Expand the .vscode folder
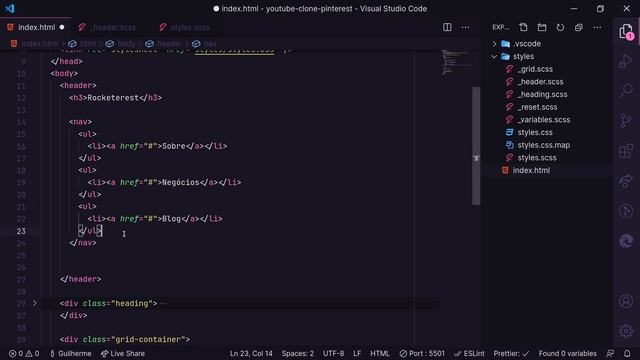640x360 pixels. pos(494,44)
